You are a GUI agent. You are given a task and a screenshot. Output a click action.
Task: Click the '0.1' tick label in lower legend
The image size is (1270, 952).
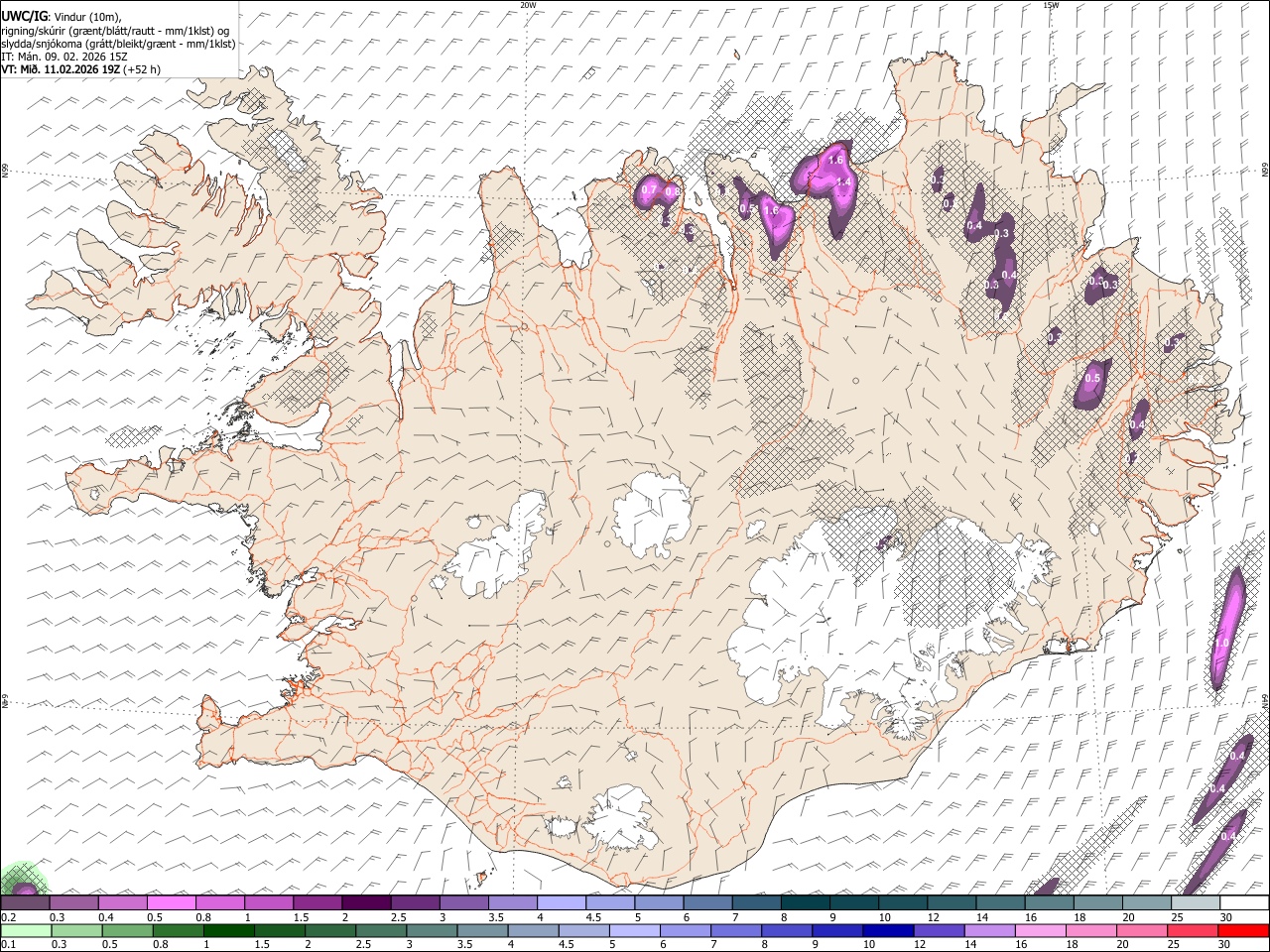tap(8, 945)
